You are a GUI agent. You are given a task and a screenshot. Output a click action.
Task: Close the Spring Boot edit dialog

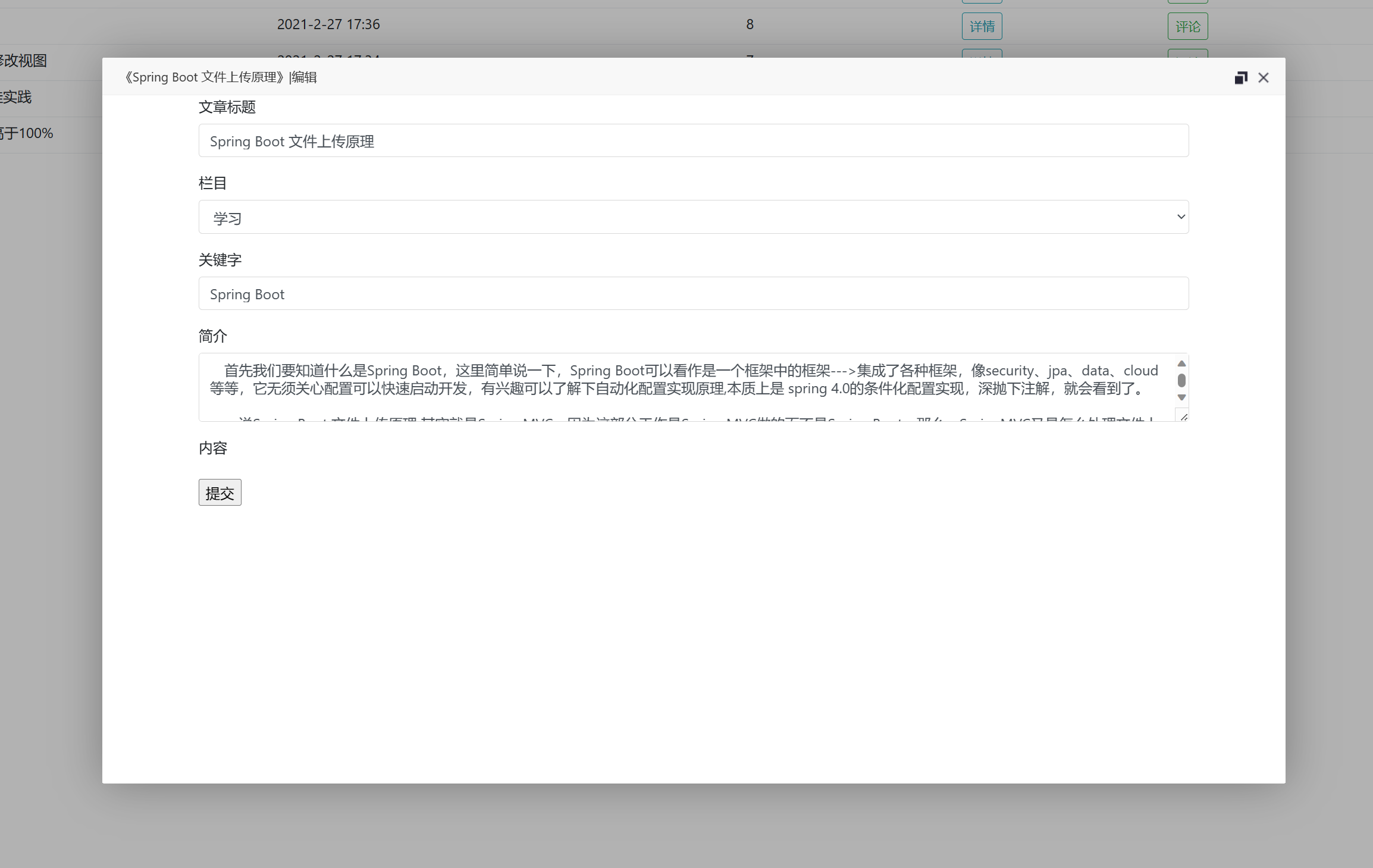coord(1264,78)
